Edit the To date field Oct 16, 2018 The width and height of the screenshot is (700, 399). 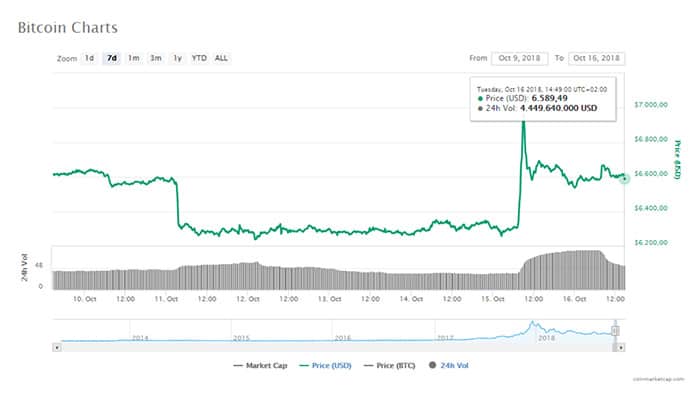[x=596, y=58]
